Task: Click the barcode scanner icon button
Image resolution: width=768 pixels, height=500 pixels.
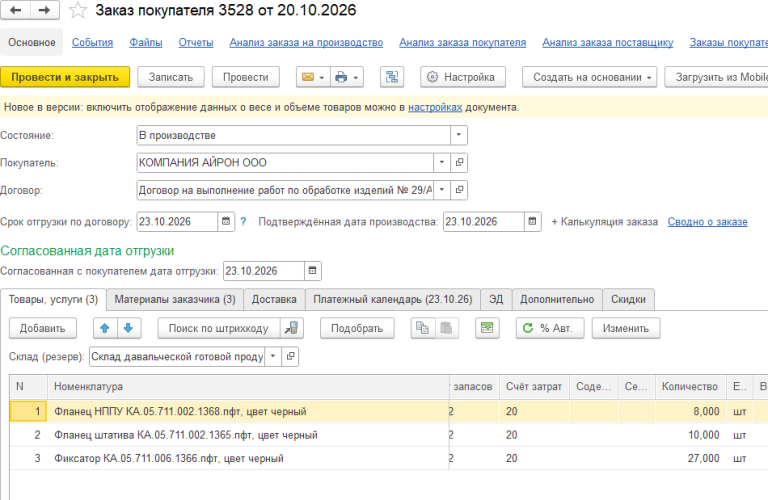Action: pos(291,328)
